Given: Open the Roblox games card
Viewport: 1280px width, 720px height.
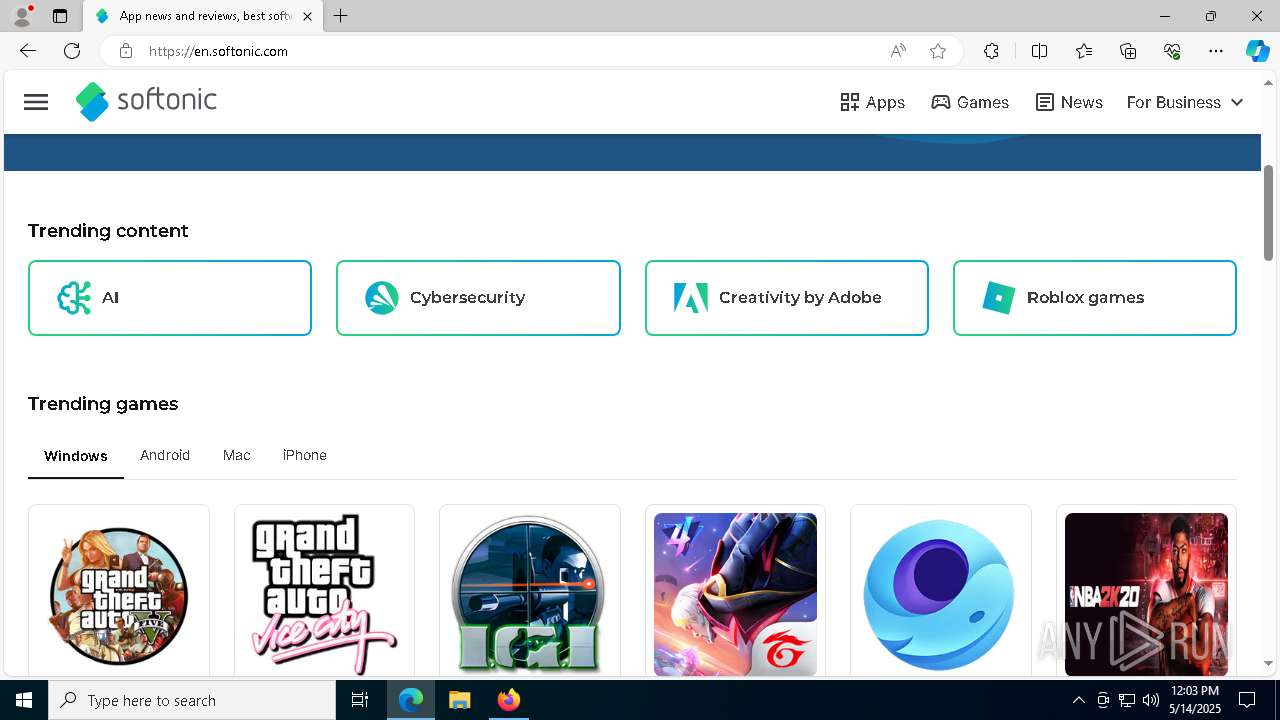Looking at the screenshot, I should point(1095,298).
